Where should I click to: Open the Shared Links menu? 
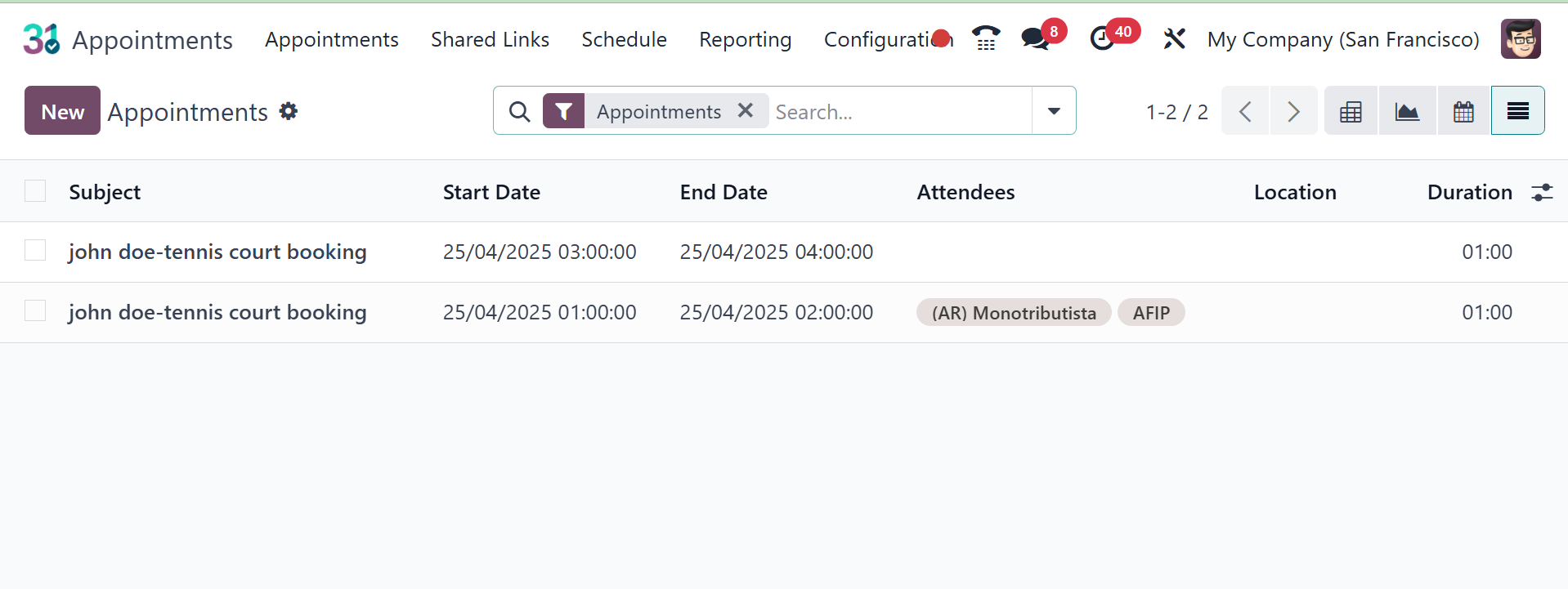pyautogui.click(x=490, y=39)
